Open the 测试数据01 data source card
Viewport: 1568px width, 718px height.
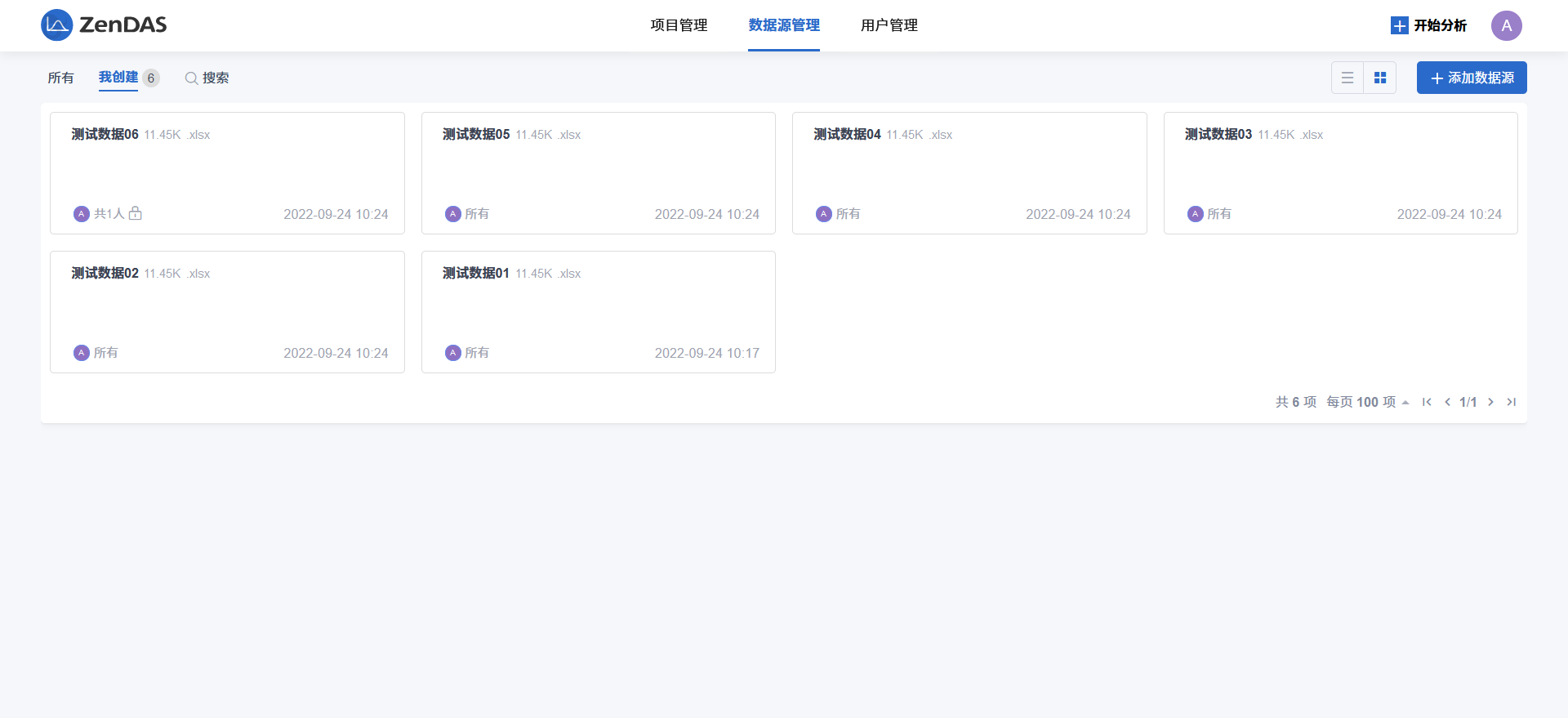(598, 312)
